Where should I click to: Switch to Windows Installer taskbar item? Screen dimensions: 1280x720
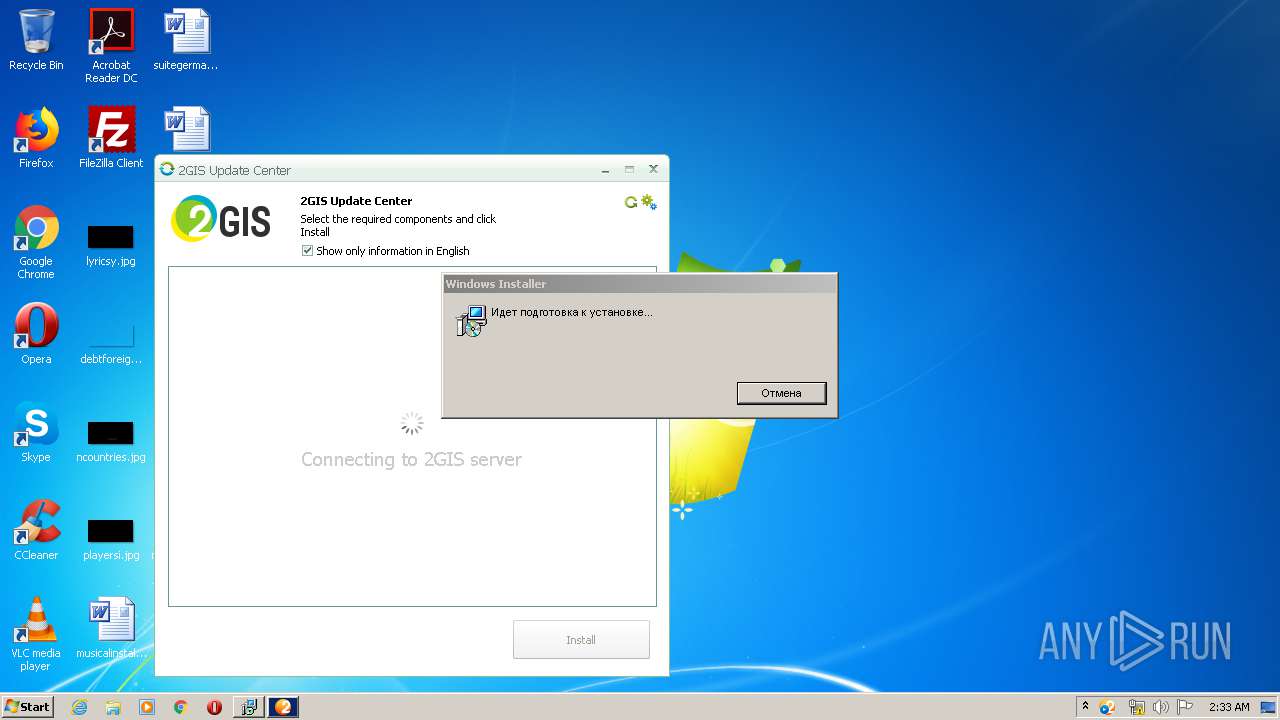coord(248,707)
